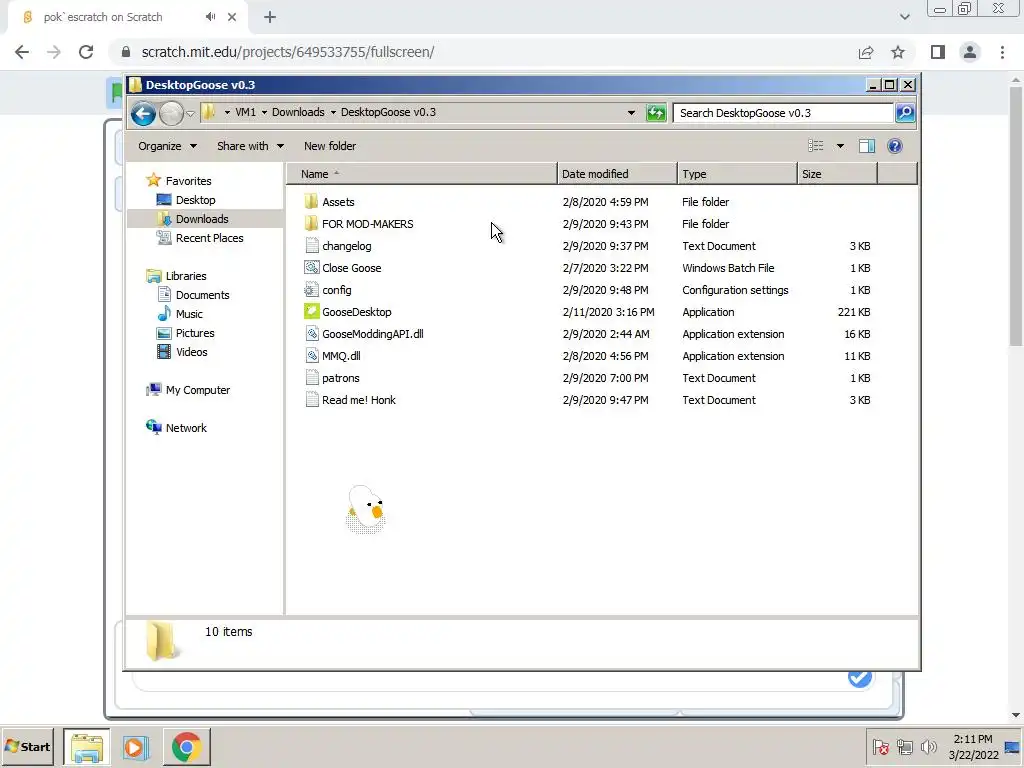Click the search magnifier icon in Explorer

(x=904, y=113)
